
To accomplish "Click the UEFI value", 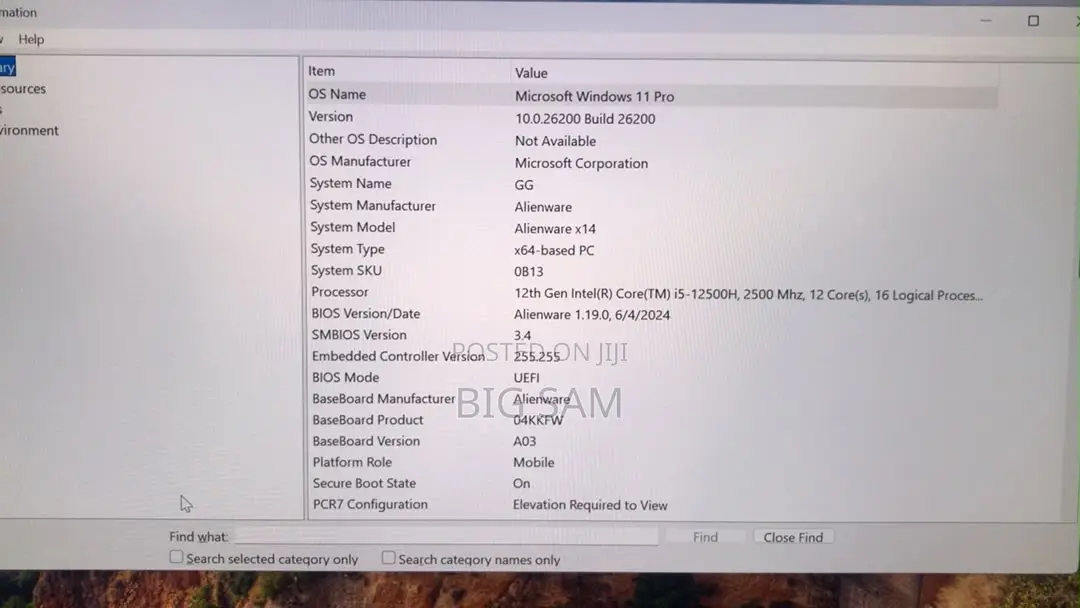I will click(x=526, y=378).
